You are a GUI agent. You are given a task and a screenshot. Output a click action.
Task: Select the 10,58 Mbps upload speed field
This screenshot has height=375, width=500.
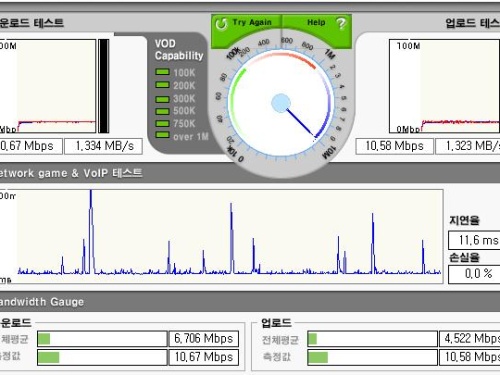coord(394,146)
